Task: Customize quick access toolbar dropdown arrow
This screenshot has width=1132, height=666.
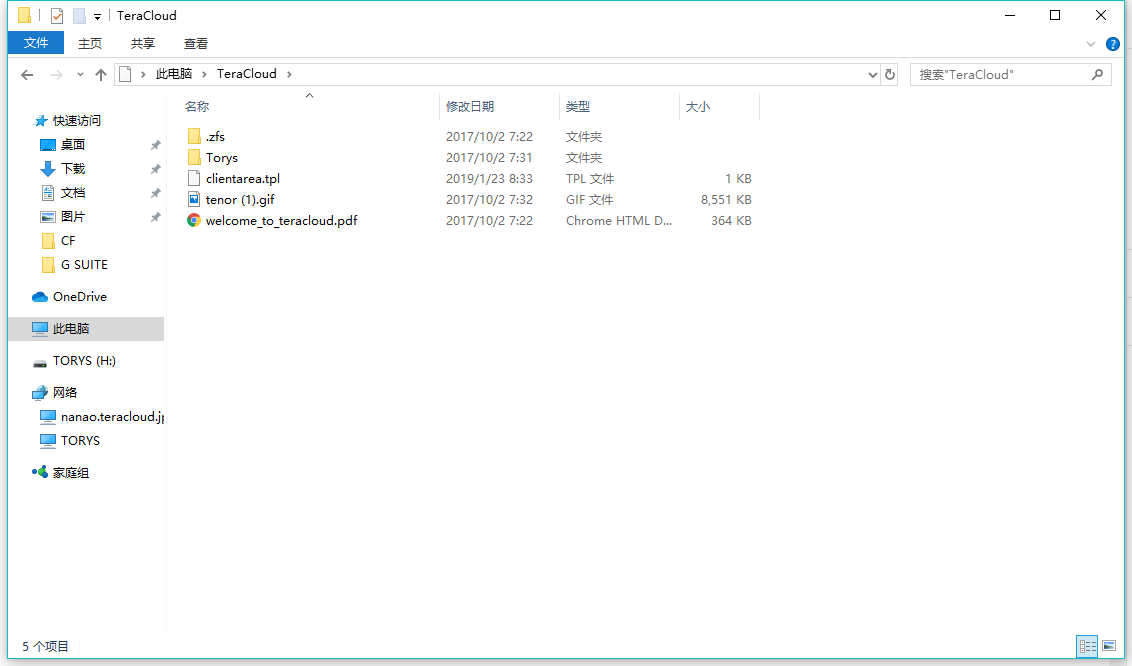Action: coord(97,17)
